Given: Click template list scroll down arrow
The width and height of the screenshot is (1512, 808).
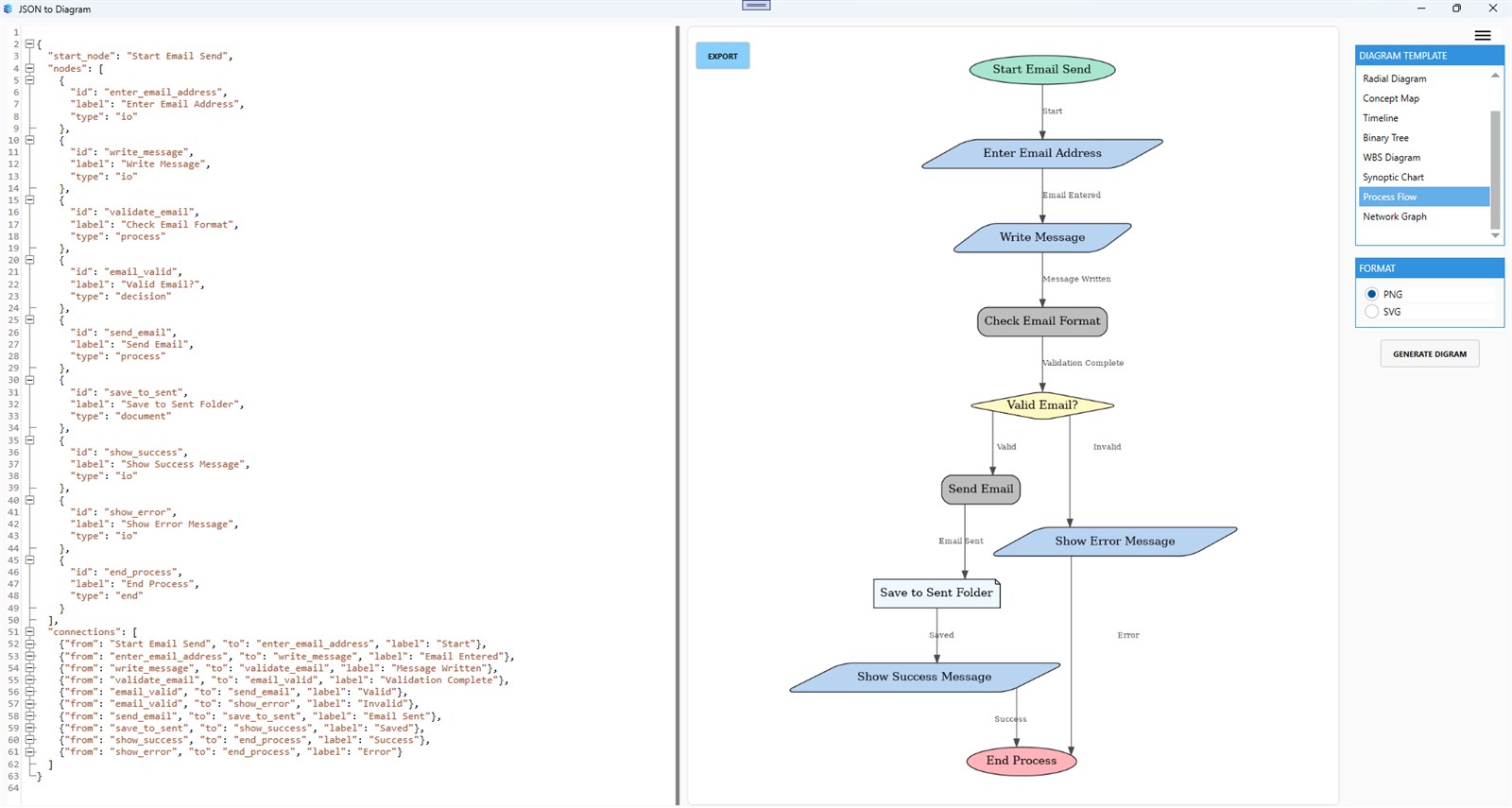Looking at the screenshot, I should pyautogui.click(x=1495, y=235).
